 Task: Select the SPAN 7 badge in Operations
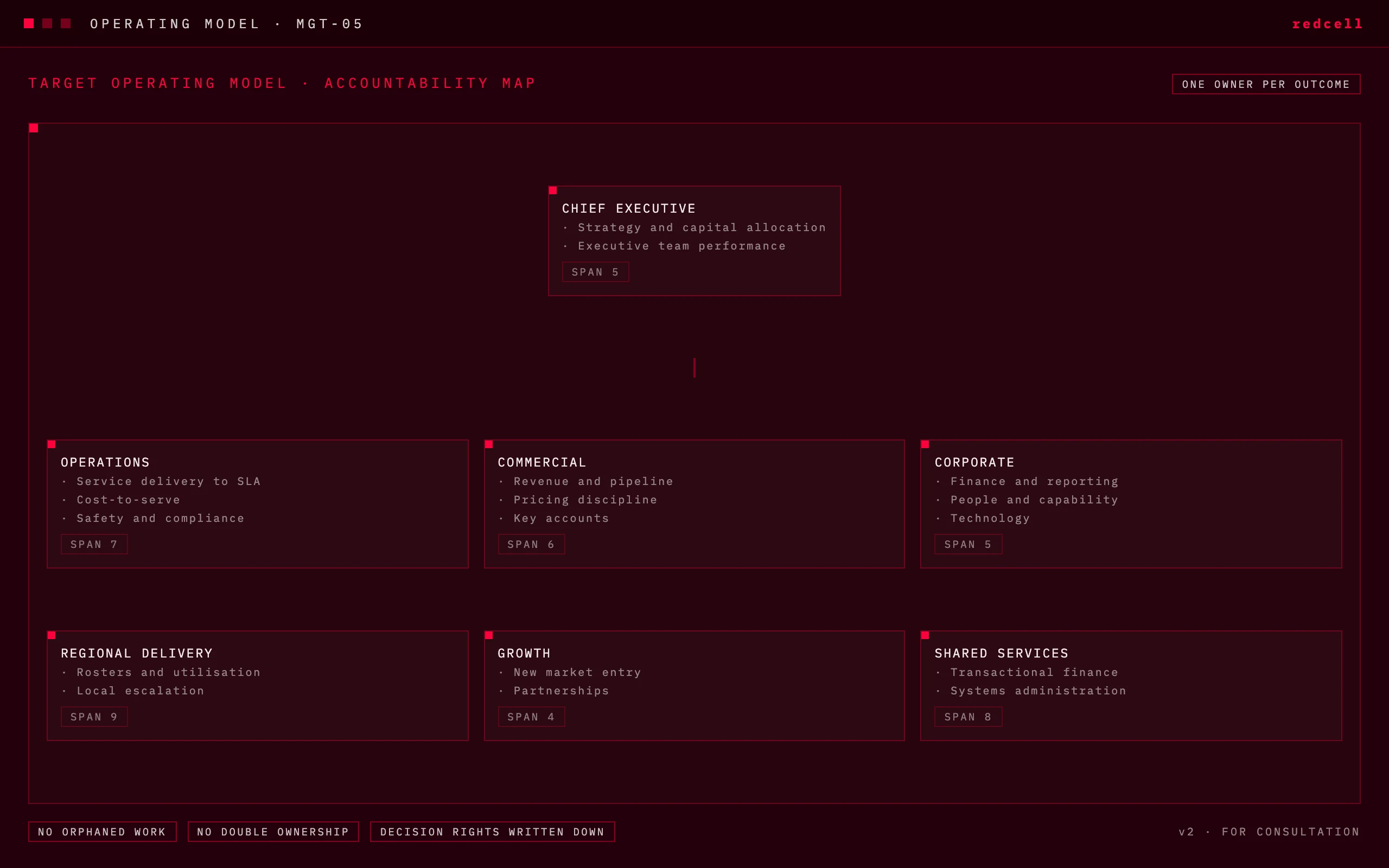94,544
